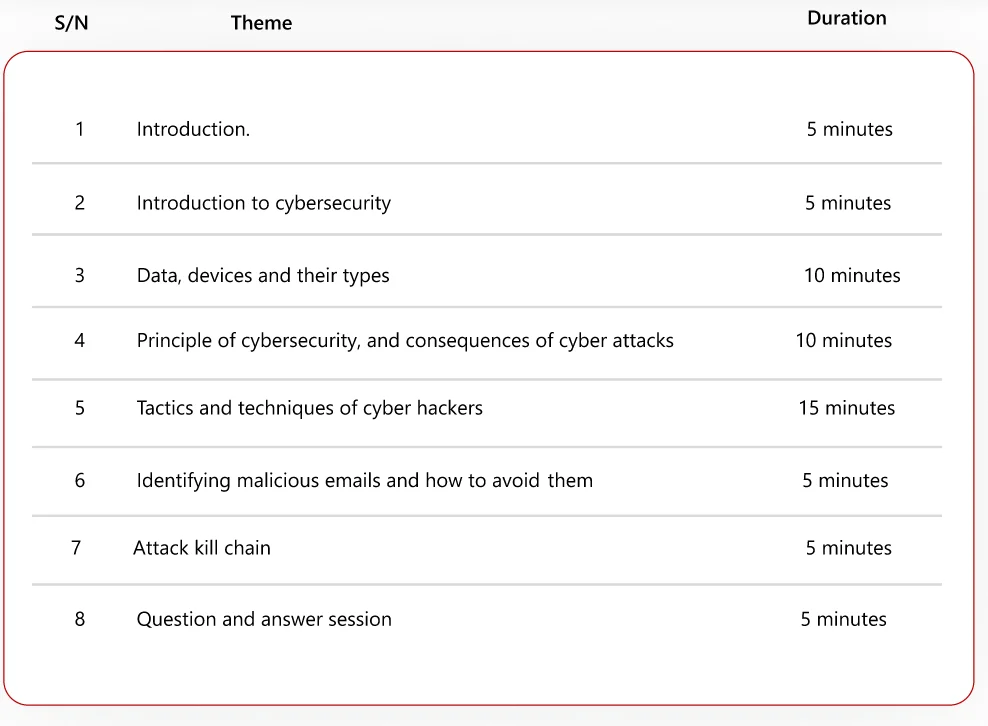
Task: Click the Duration column header
Action: pos(846,18)
